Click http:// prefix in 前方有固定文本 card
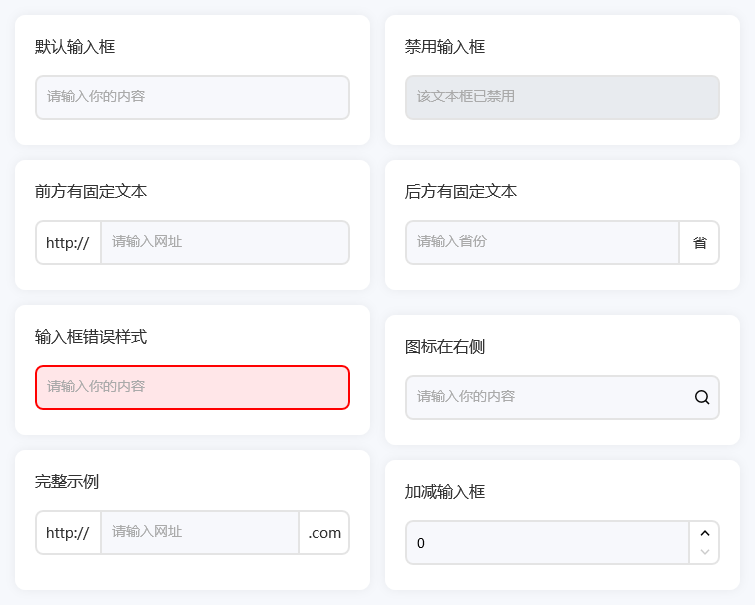The height and width of the screenshot is (605, 755). click(x=68, y=242)
